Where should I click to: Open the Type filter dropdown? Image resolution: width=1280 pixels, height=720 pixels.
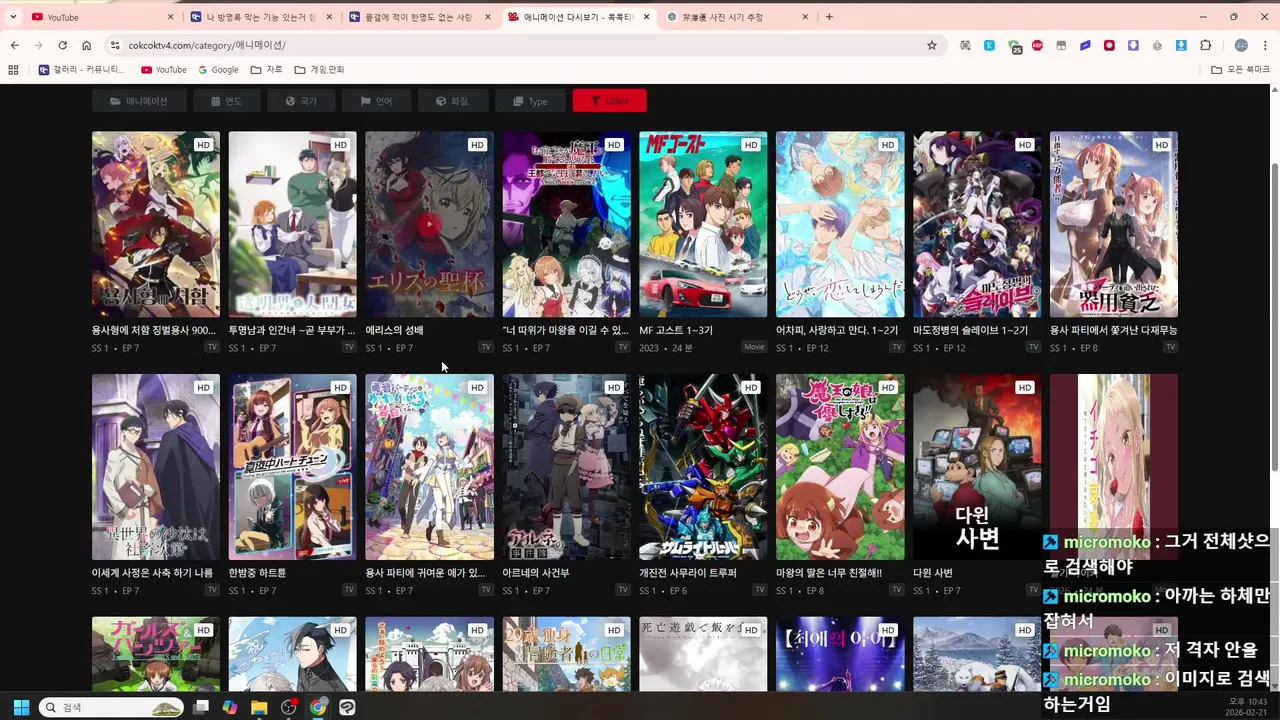click(530, 101)
